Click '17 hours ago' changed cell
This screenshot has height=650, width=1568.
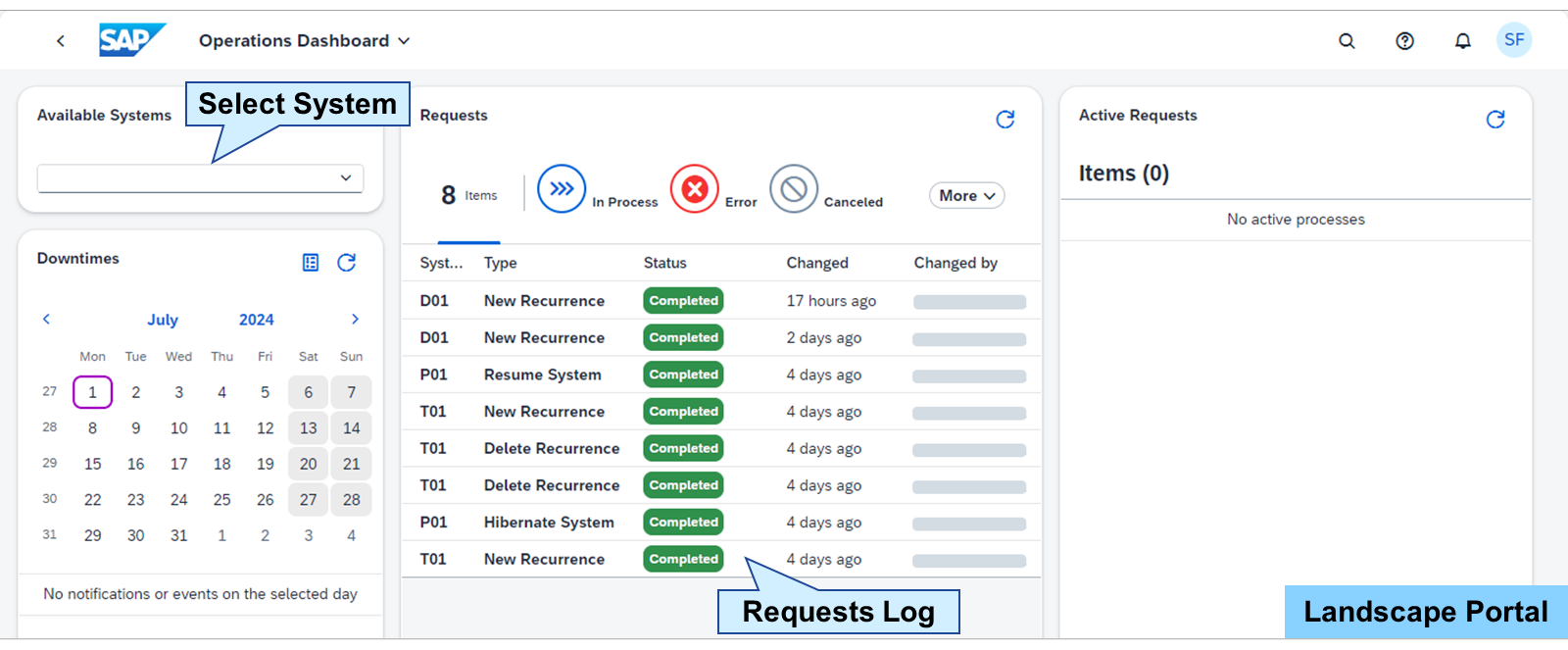click(831, 301)
